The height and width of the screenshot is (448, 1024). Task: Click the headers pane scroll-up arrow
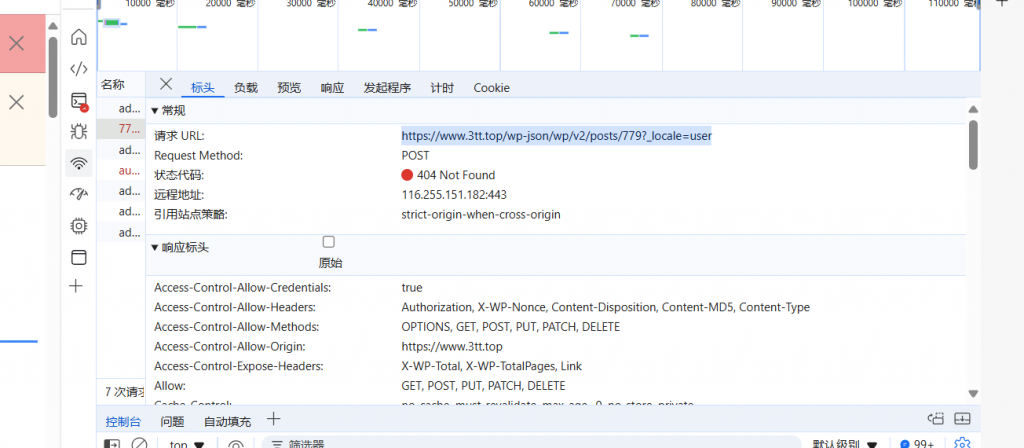coord(973,109)
